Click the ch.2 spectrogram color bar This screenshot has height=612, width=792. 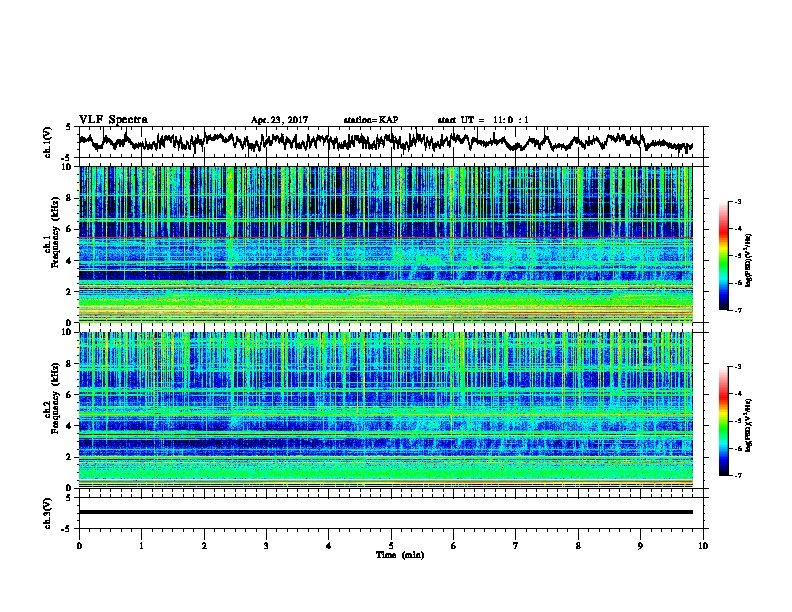724,421
